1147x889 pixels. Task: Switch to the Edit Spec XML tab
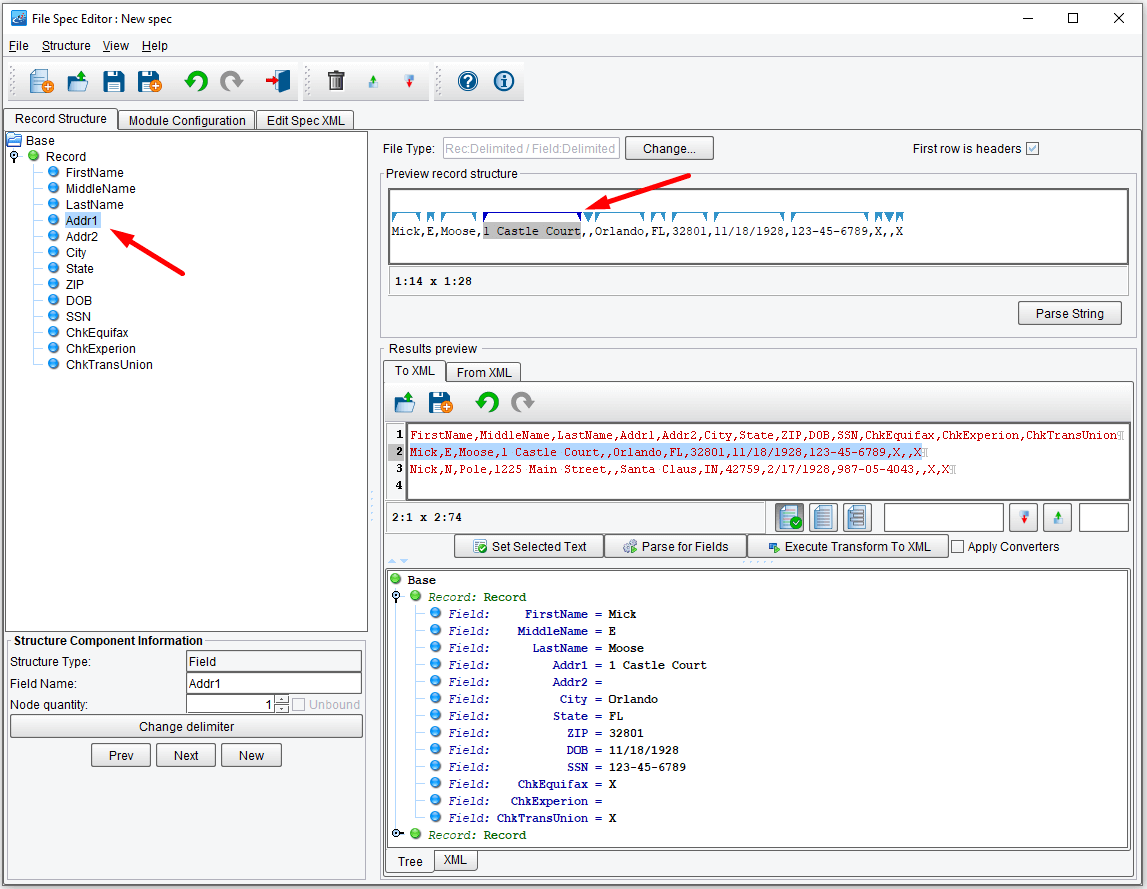[305, 120]
